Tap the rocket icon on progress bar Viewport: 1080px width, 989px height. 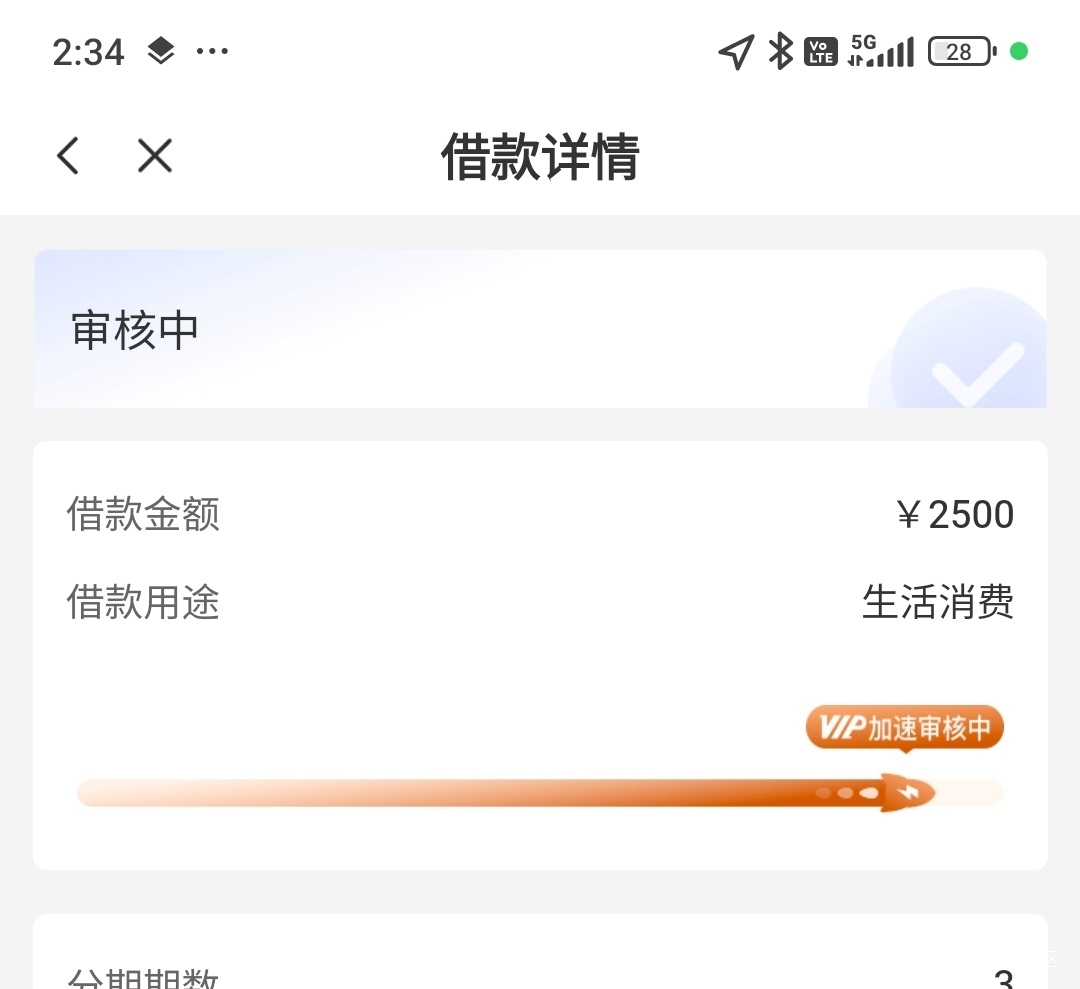click(908, 793)
